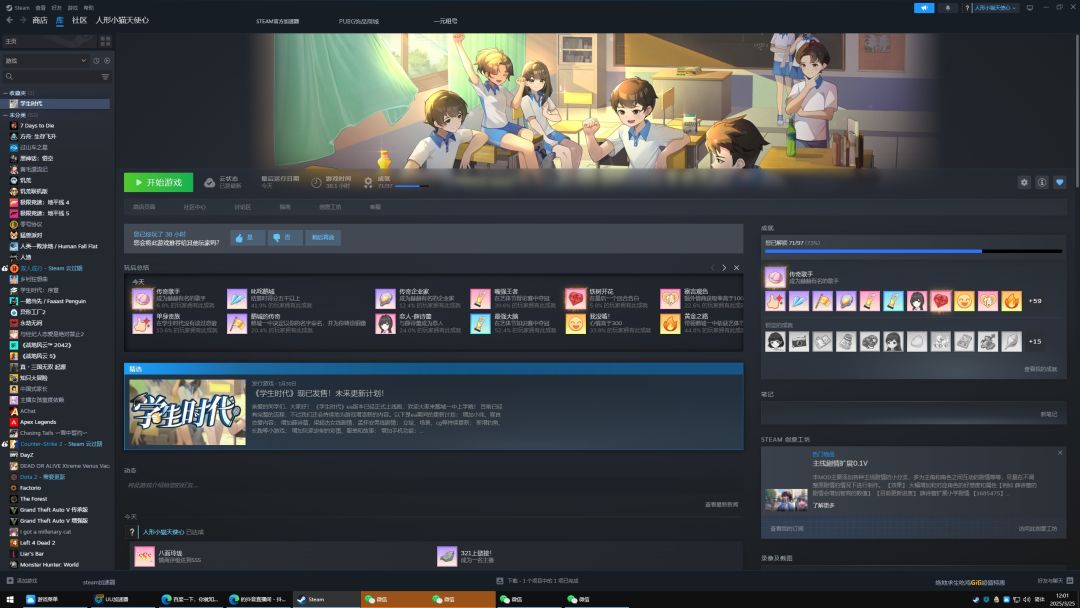1080x608 pixels.
Task: Click the achievement progress bar
Action: click(x=913, y=251)
